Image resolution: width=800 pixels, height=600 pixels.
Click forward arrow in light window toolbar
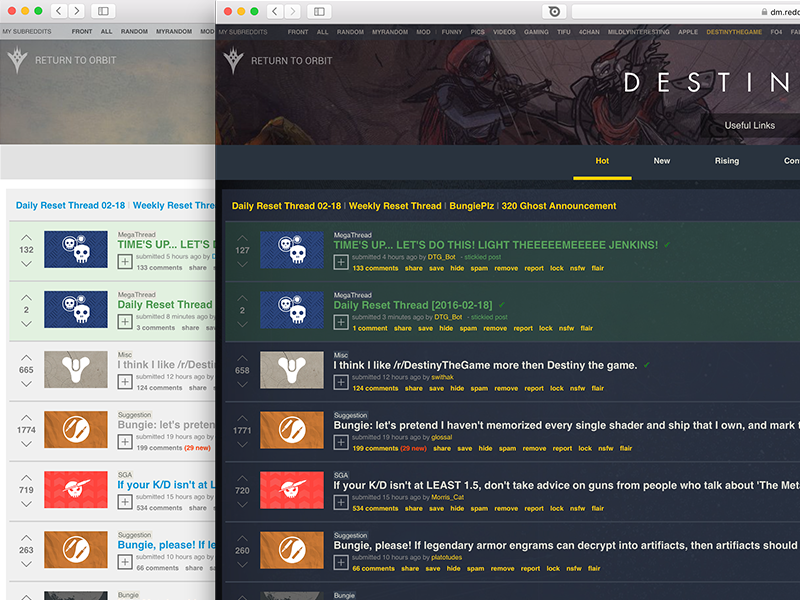click(76, 11)
